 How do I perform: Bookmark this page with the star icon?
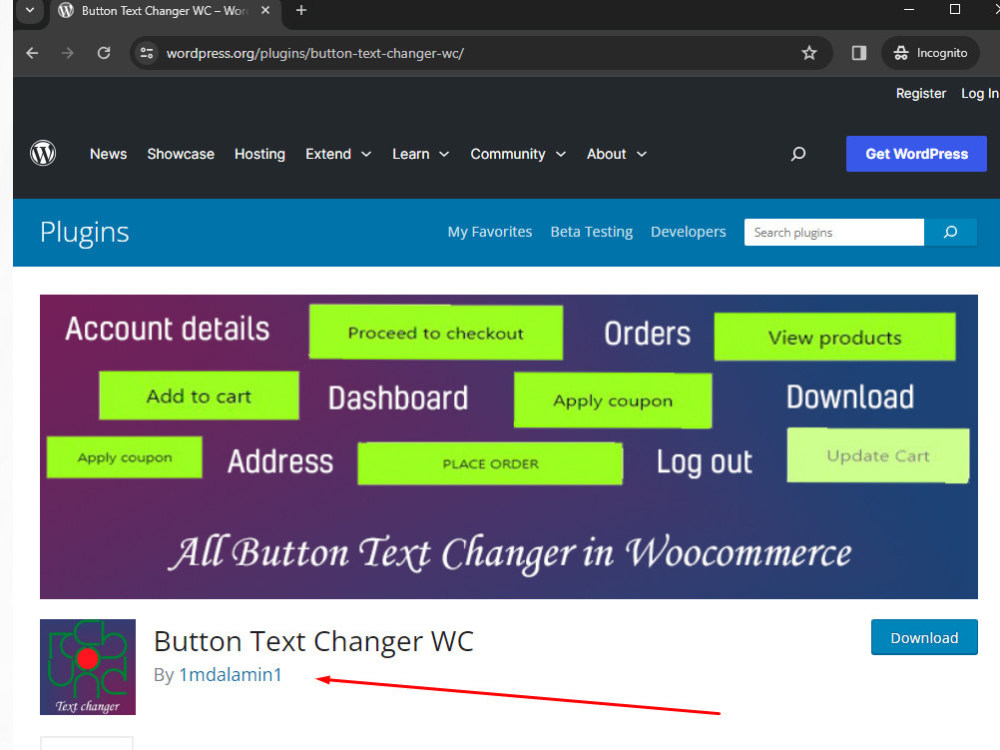tap(809, 53)
